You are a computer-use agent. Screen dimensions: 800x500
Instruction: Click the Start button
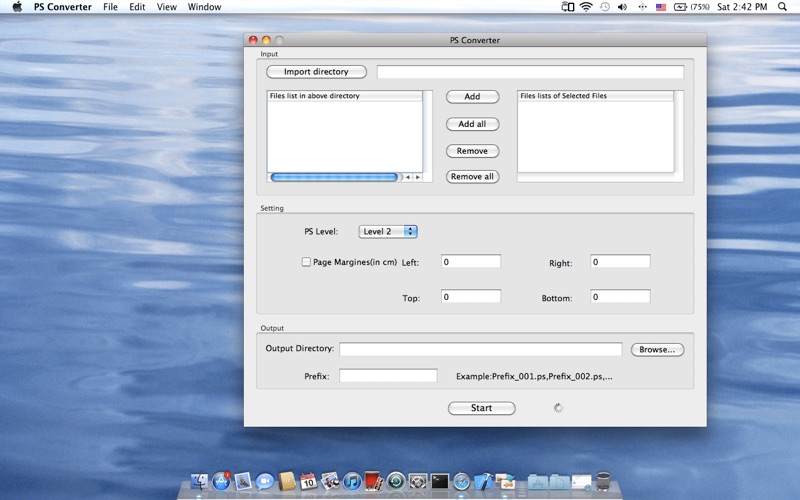pyautogui.click(x=482, y=408)
